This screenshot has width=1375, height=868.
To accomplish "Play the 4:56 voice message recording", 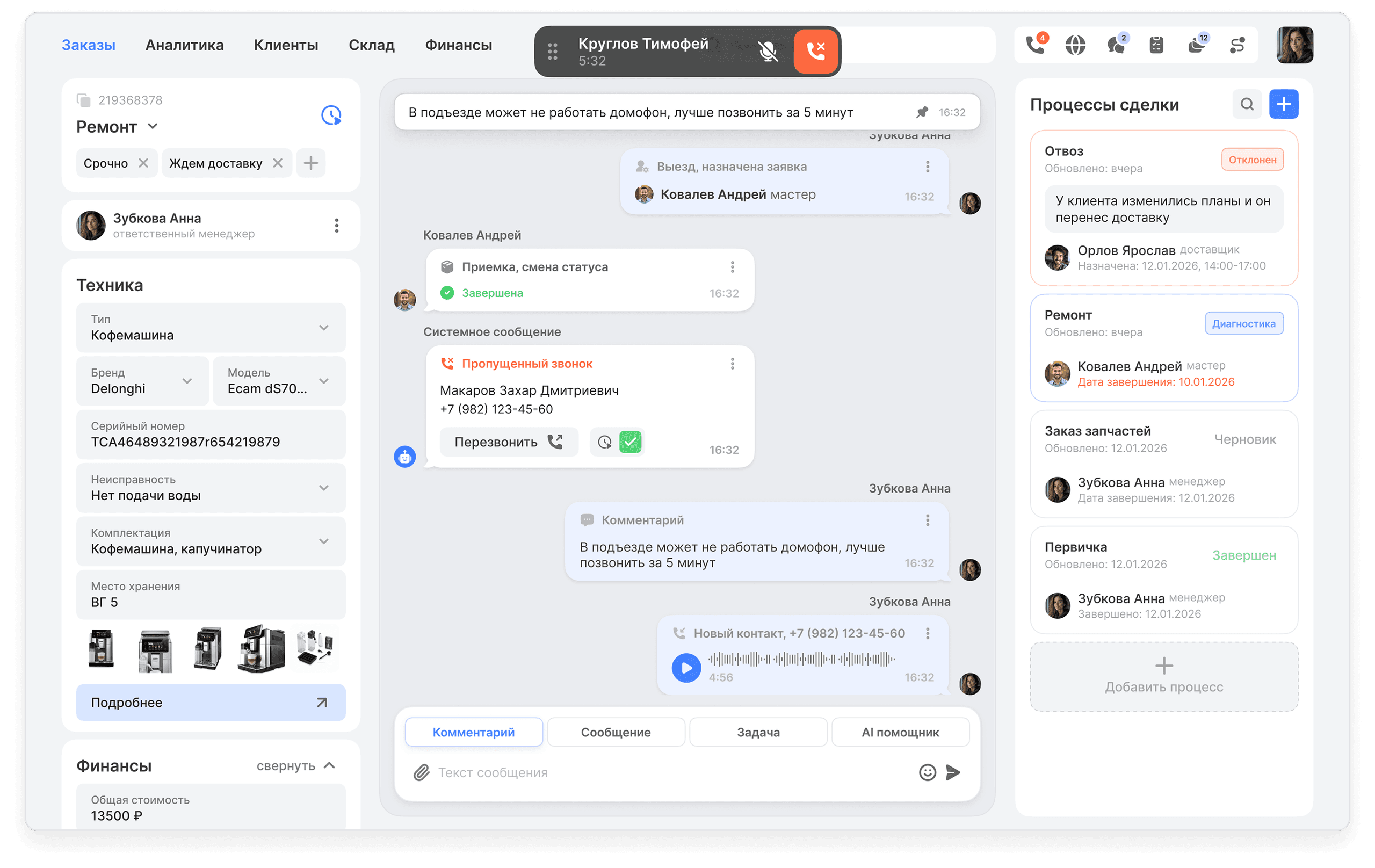I will [686, 668].
